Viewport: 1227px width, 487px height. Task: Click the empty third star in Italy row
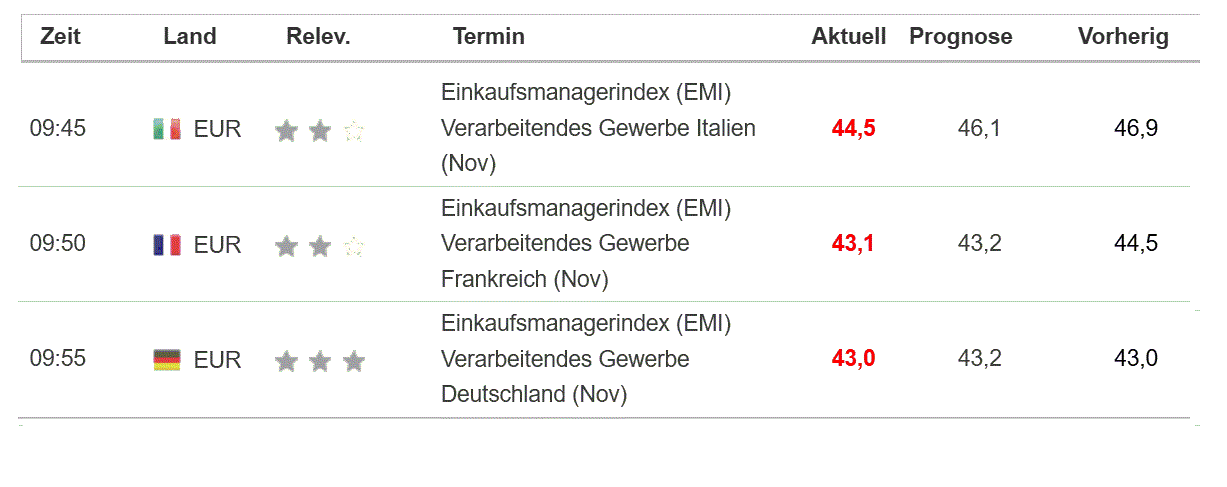point(353,130)
